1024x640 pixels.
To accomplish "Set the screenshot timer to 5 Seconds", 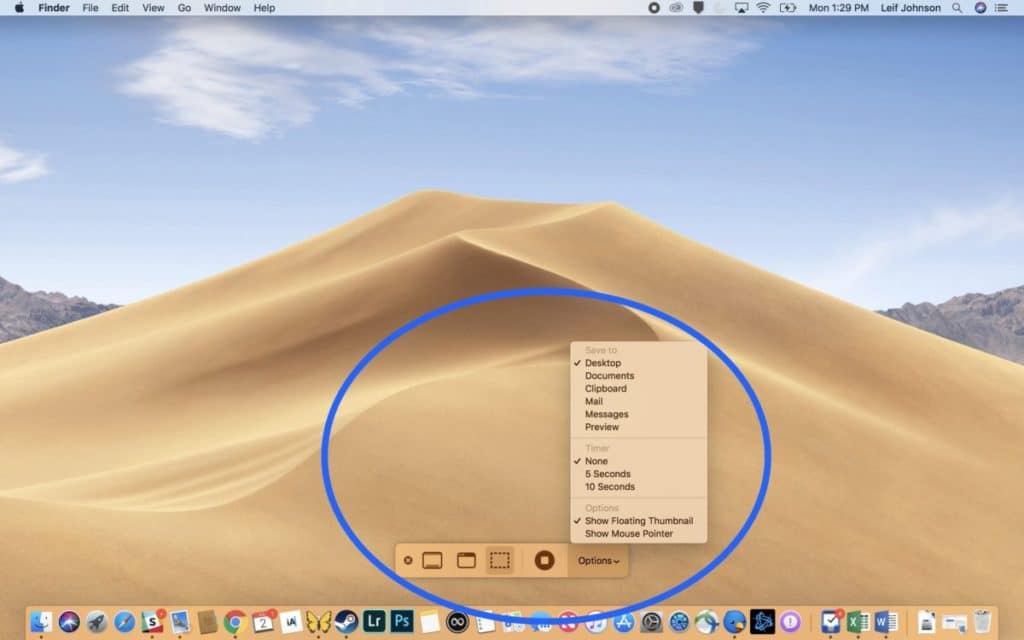I will (609, 473).
